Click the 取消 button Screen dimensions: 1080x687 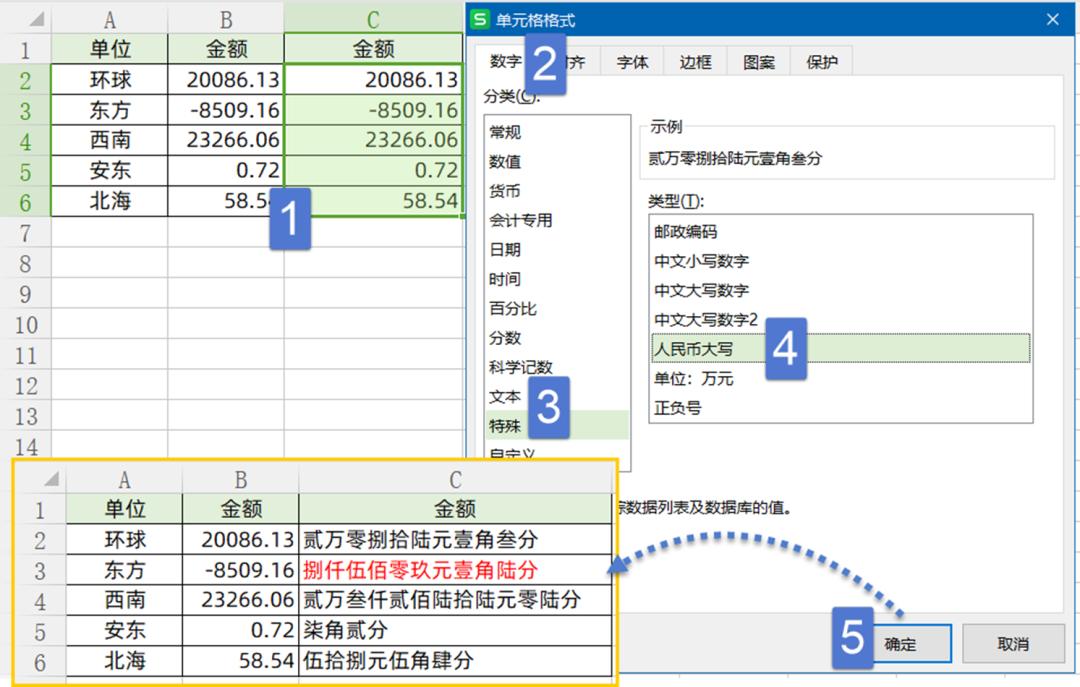(x=1013, y=644)
